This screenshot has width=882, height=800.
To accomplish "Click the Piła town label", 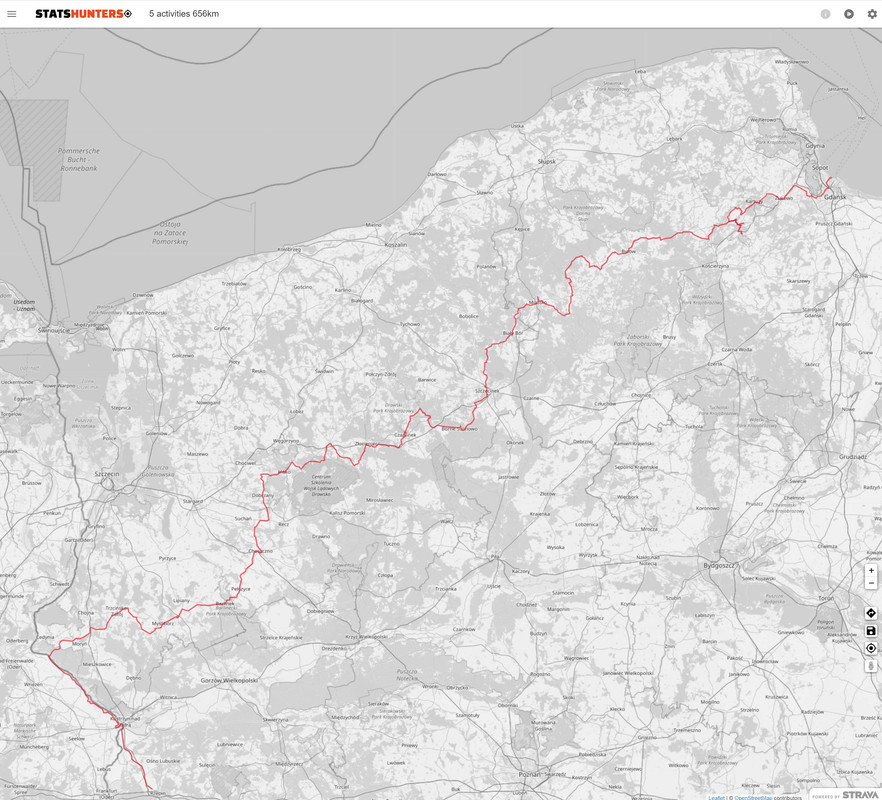I will click(495, 556).
